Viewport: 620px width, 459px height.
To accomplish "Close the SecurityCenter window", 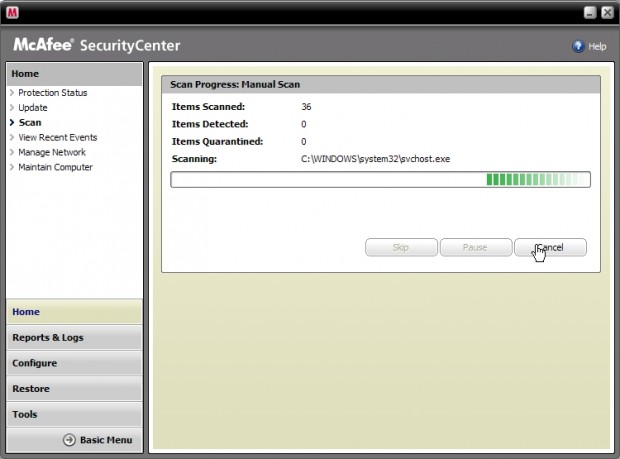I will 607,13.
